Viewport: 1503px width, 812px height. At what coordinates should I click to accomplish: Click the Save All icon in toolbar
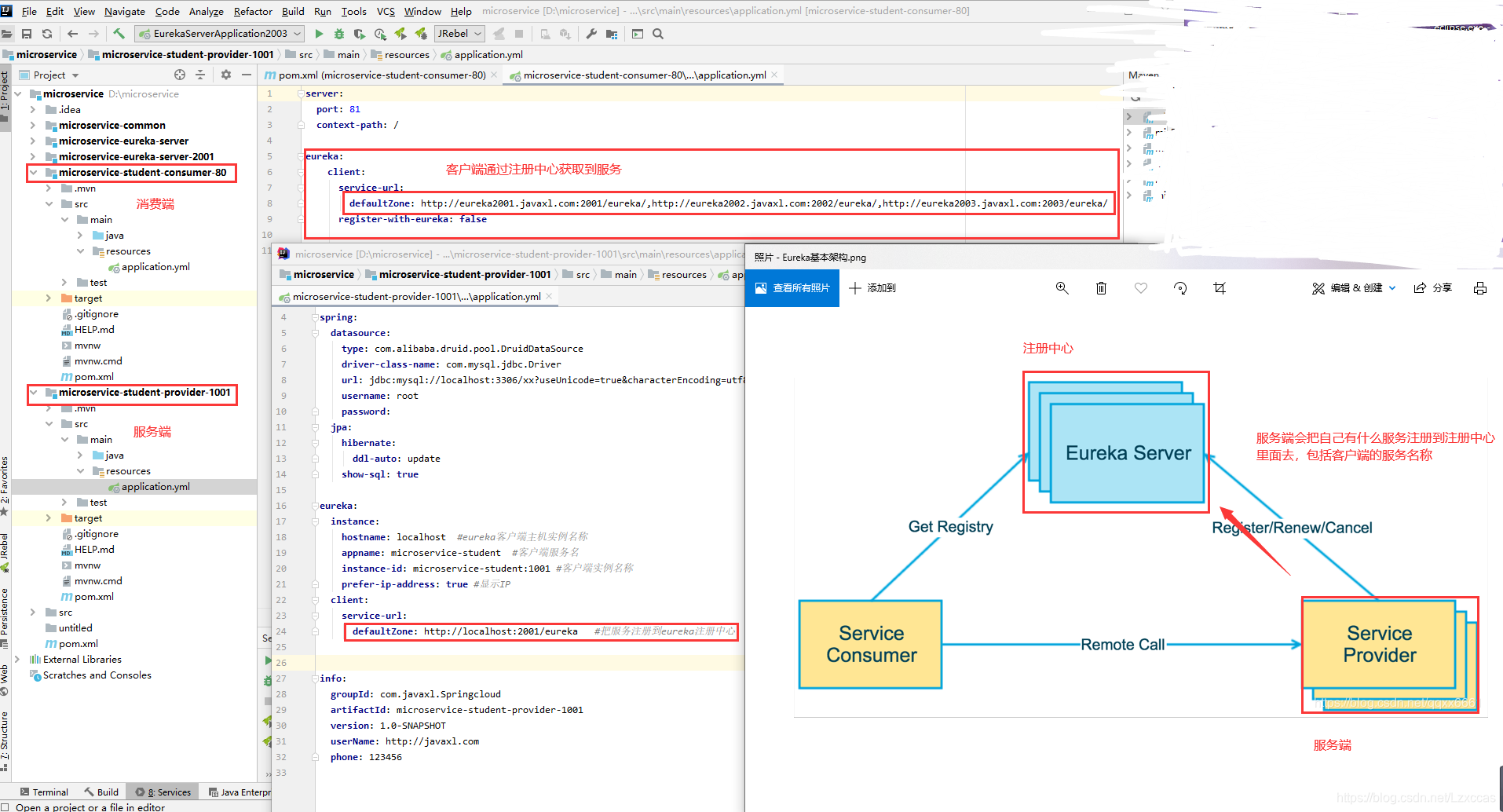click(27, 34)
